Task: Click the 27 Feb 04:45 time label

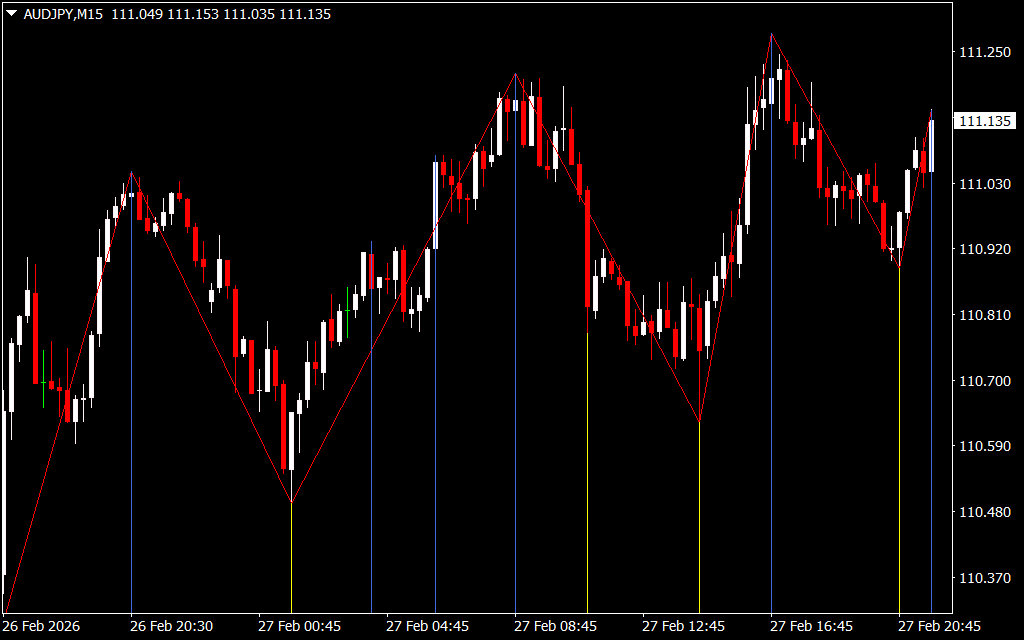Action: tap(427, 626)
